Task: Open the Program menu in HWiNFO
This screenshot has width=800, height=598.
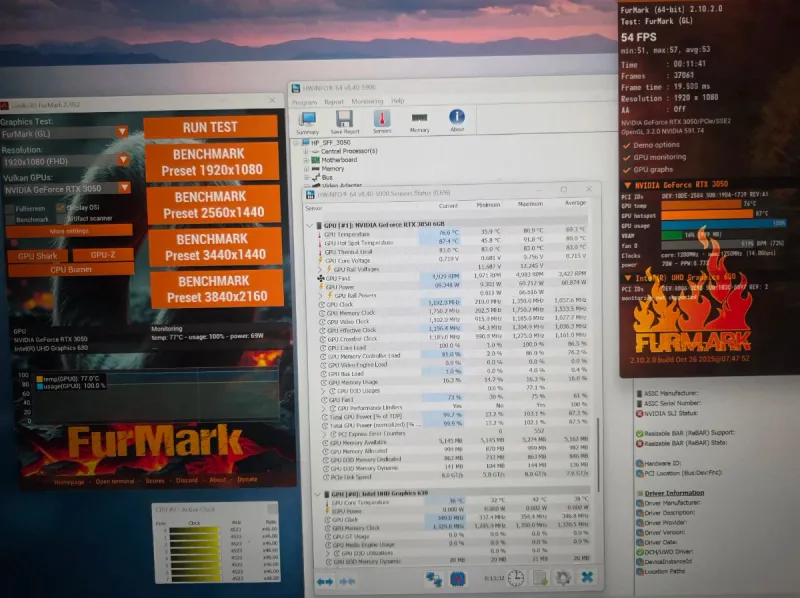Action: click(304, 102)
